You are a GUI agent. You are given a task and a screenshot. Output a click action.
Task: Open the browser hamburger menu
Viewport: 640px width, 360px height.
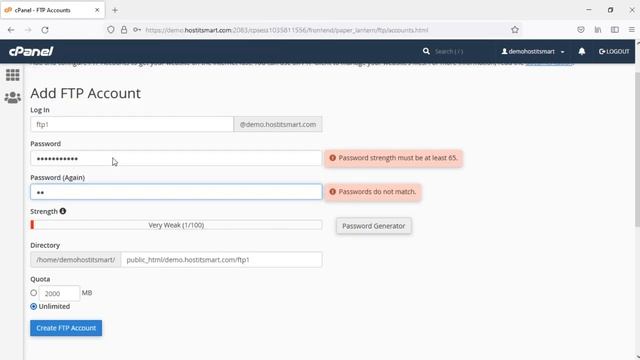pos(631,30)
